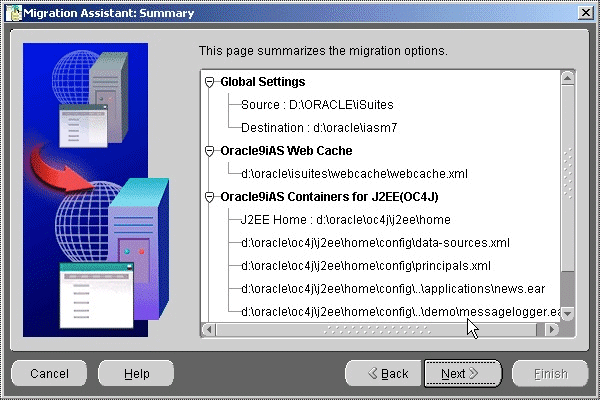The image size is (600, 400).
Task: Go Back to the previous step
Action: (384, 373)
